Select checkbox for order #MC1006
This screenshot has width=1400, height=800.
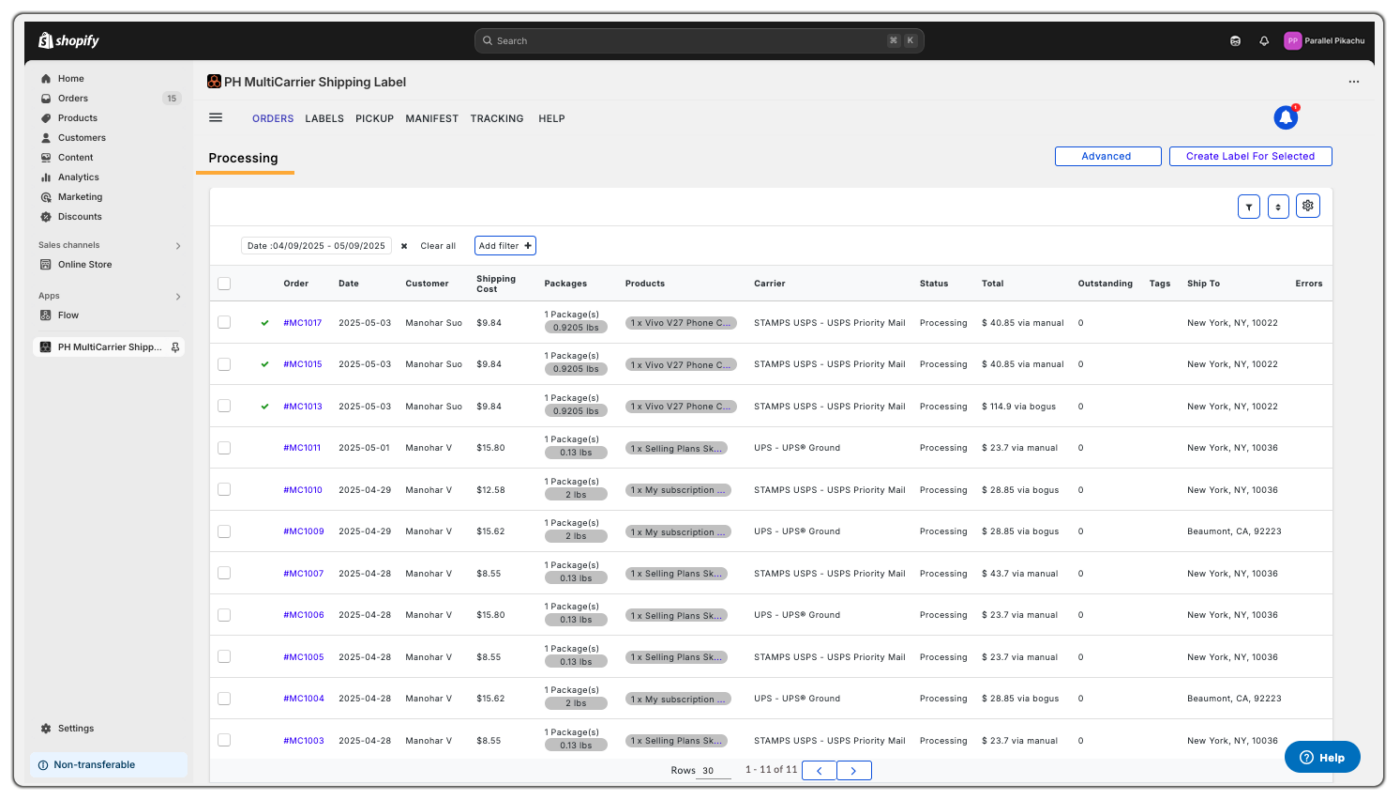[224, 615]
